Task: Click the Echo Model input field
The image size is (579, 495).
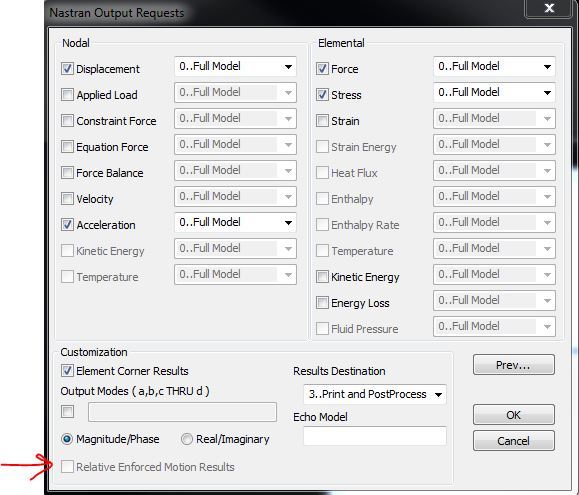Action: (375, 436)
